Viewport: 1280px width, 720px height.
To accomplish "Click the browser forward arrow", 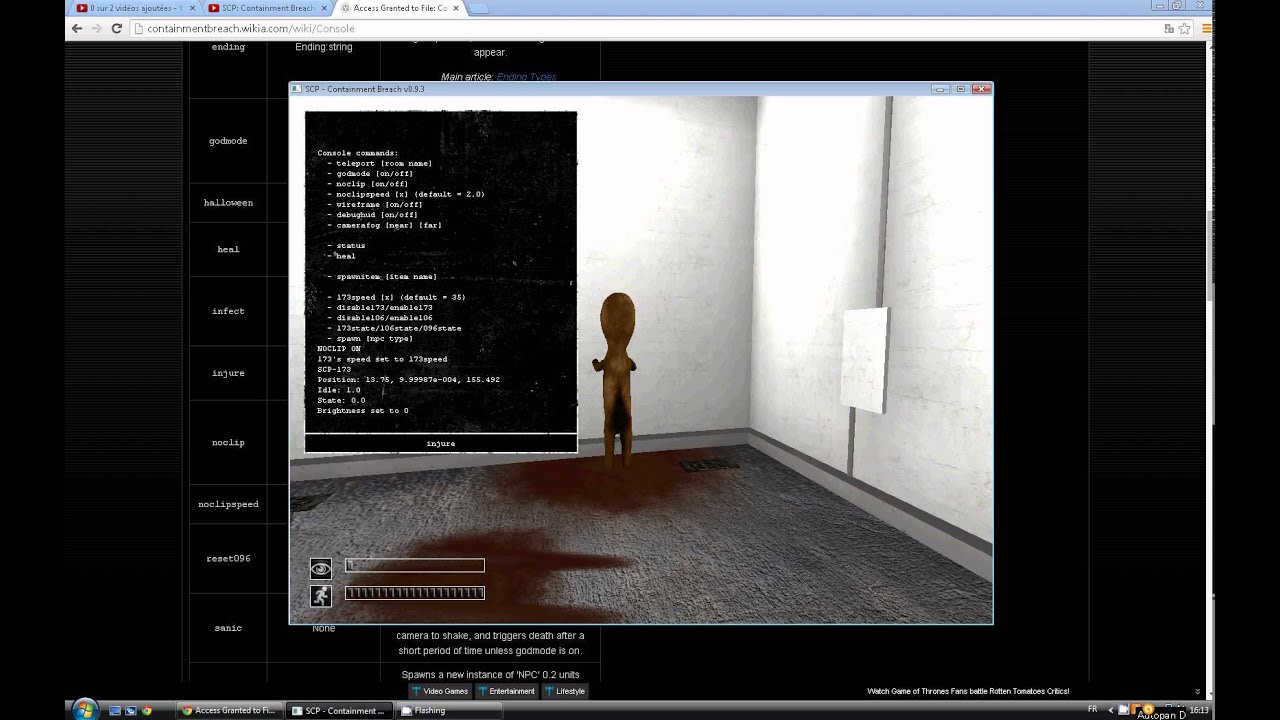I will point(97,28).
